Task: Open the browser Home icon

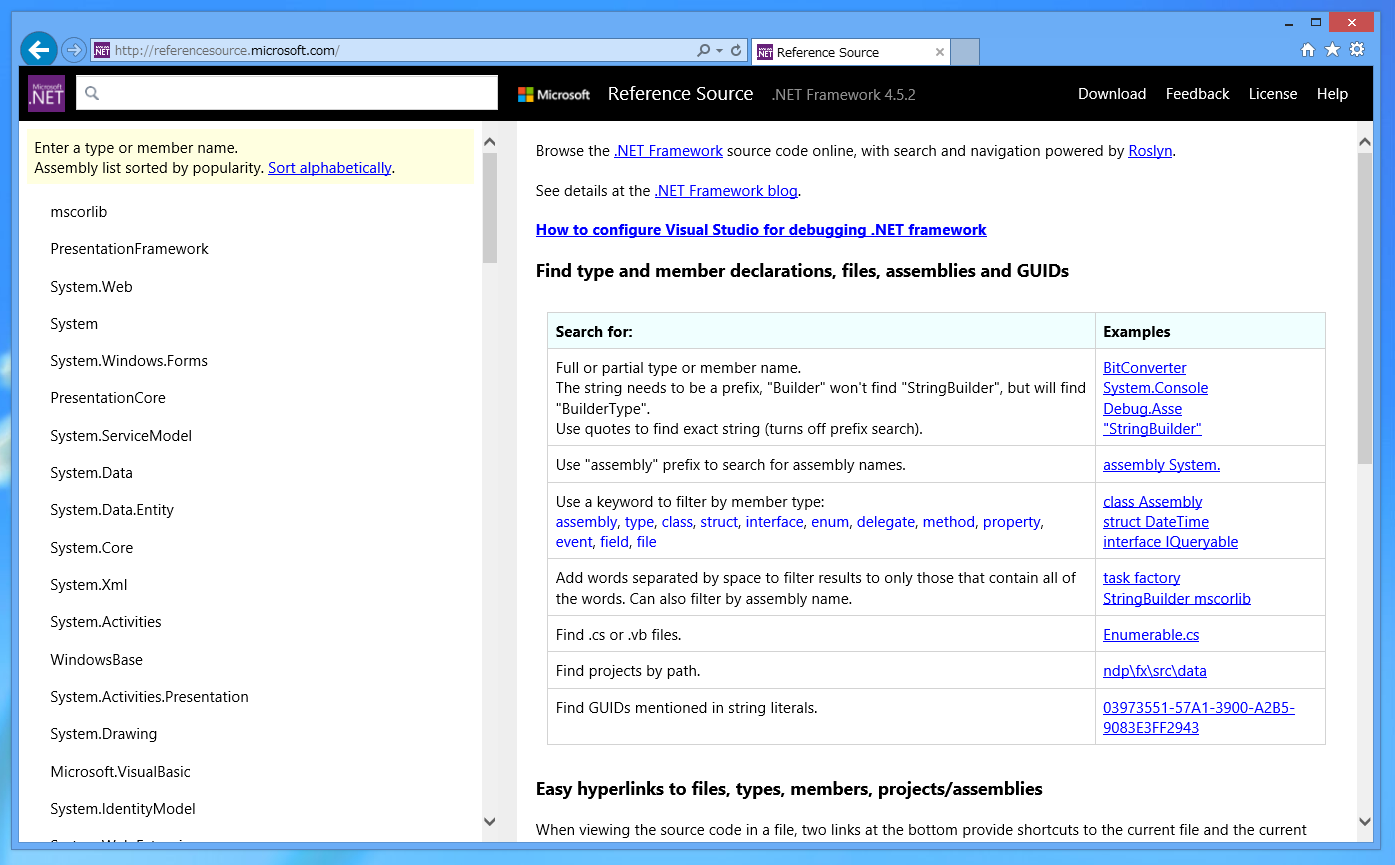Action: (x=1308, y=50)
